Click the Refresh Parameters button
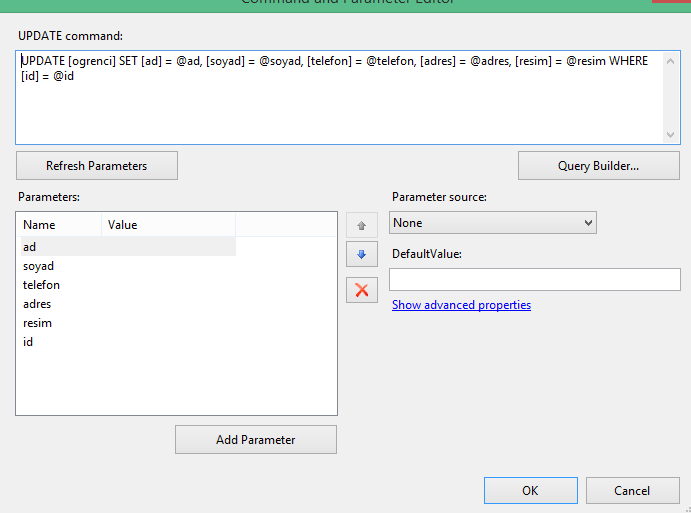This screenshot has height=513, width=691. pos(97,165)
